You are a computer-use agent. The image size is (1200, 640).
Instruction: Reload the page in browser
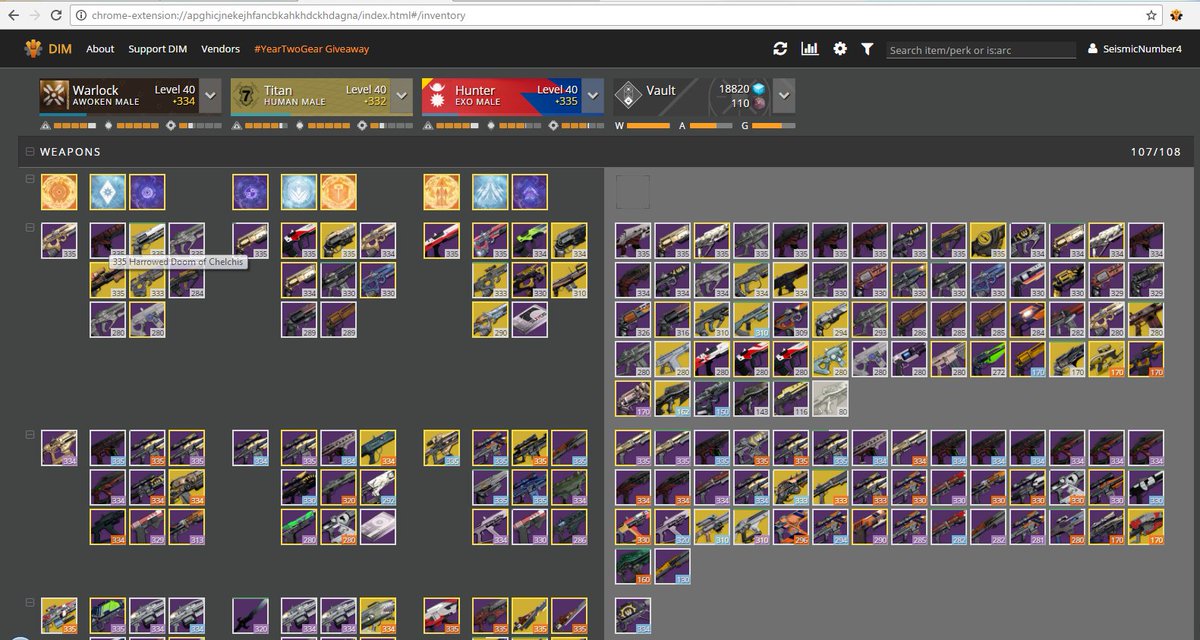pyautogui.click(x=58, y=15)
